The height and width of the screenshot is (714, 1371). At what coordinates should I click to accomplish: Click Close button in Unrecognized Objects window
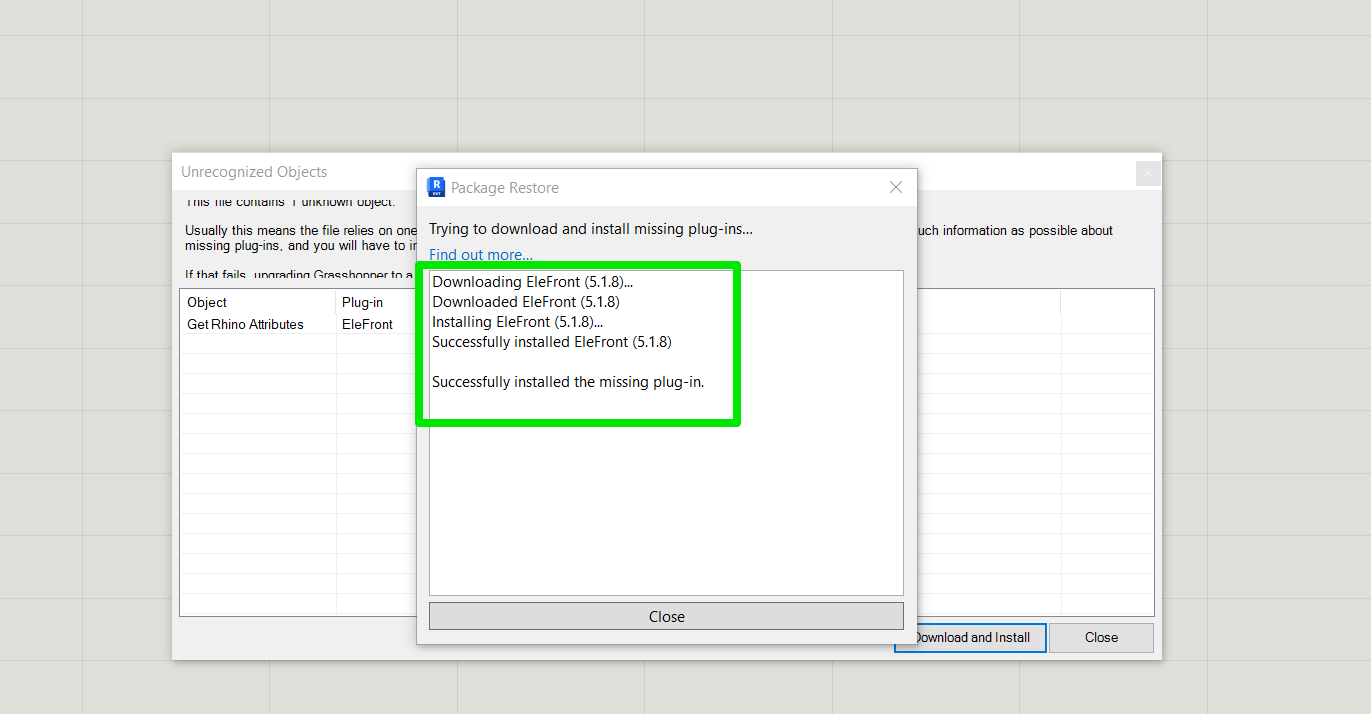(x=1101, y=637)
